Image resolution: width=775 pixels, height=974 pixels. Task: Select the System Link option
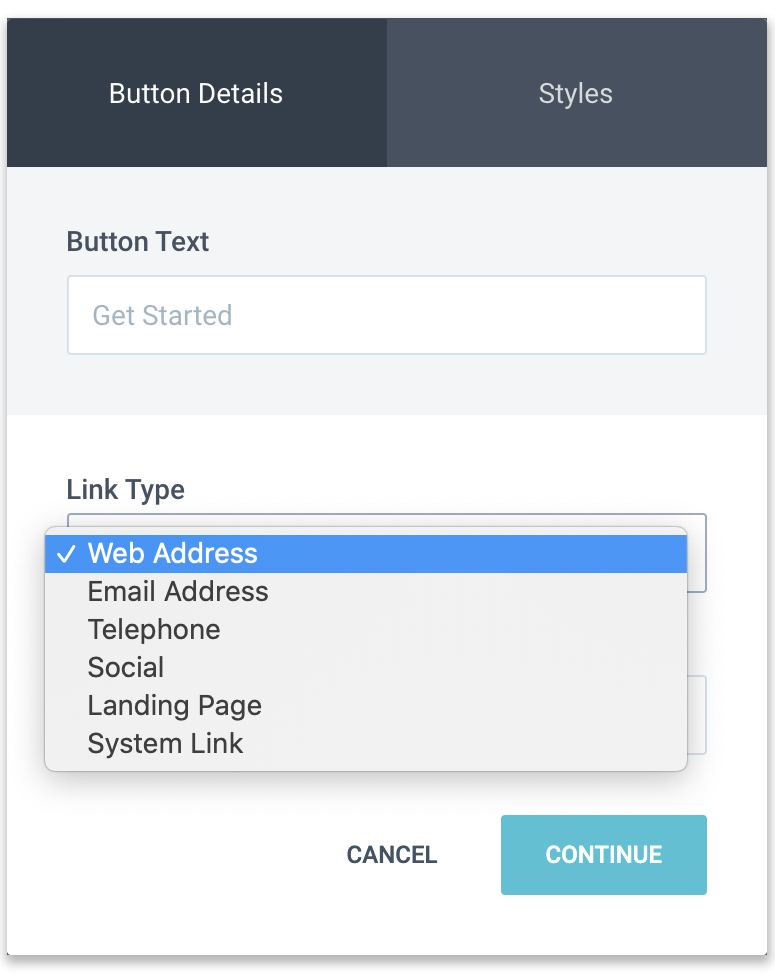(166, 744)
